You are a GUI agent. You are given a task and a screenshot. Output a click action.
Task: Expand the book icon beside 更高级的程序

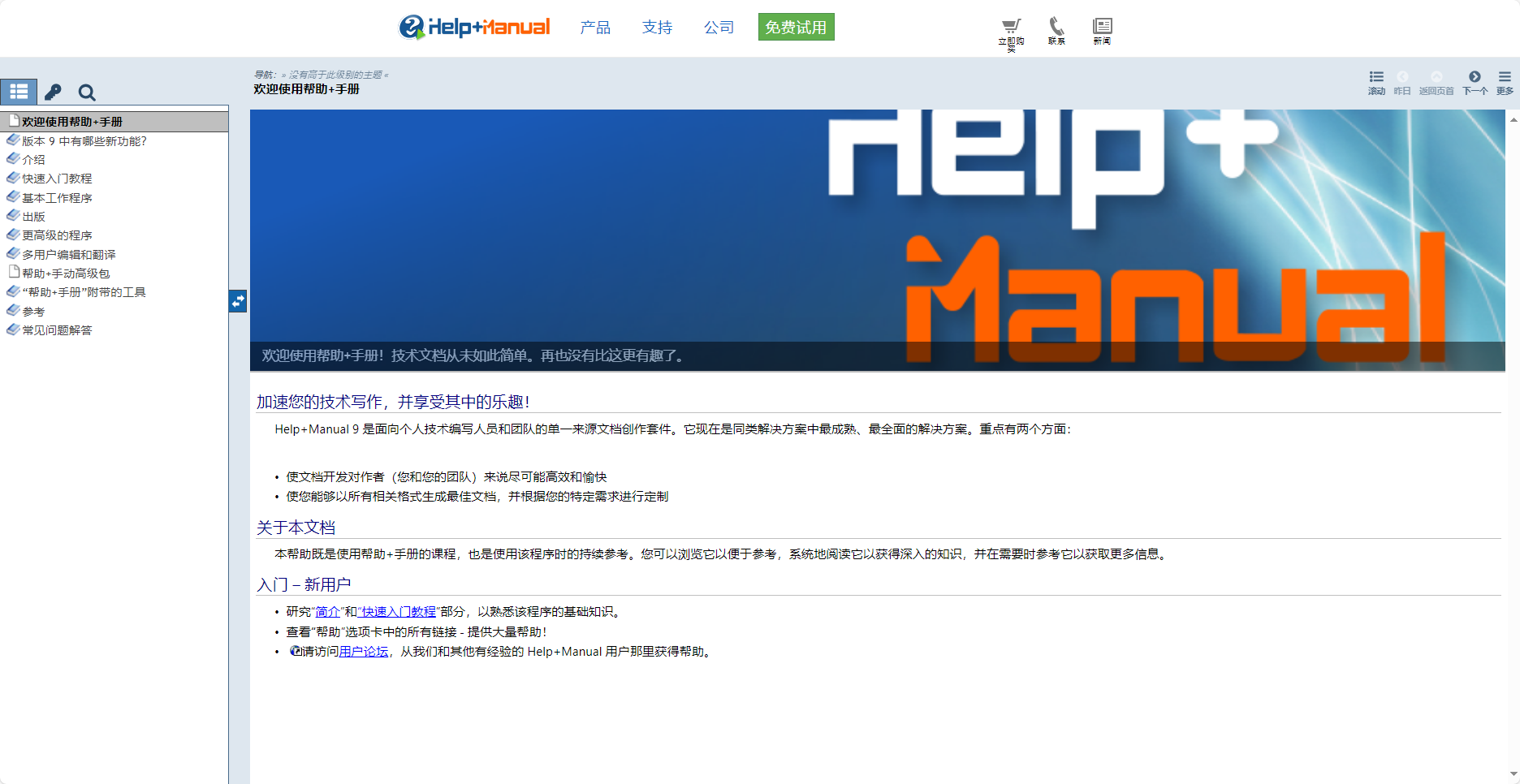(x=13, y=235)
